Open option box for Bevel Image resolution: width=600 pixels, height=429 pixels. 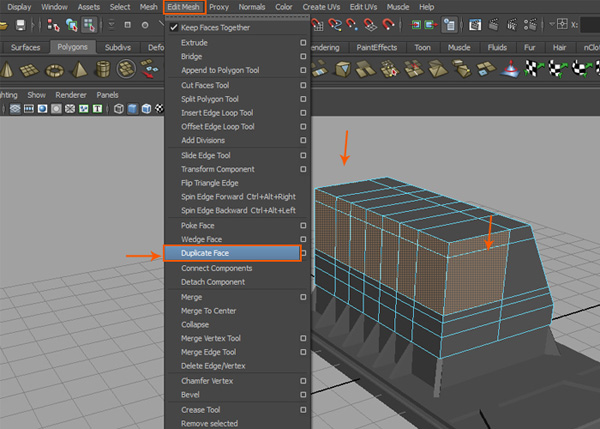click(x=303, y=394)
